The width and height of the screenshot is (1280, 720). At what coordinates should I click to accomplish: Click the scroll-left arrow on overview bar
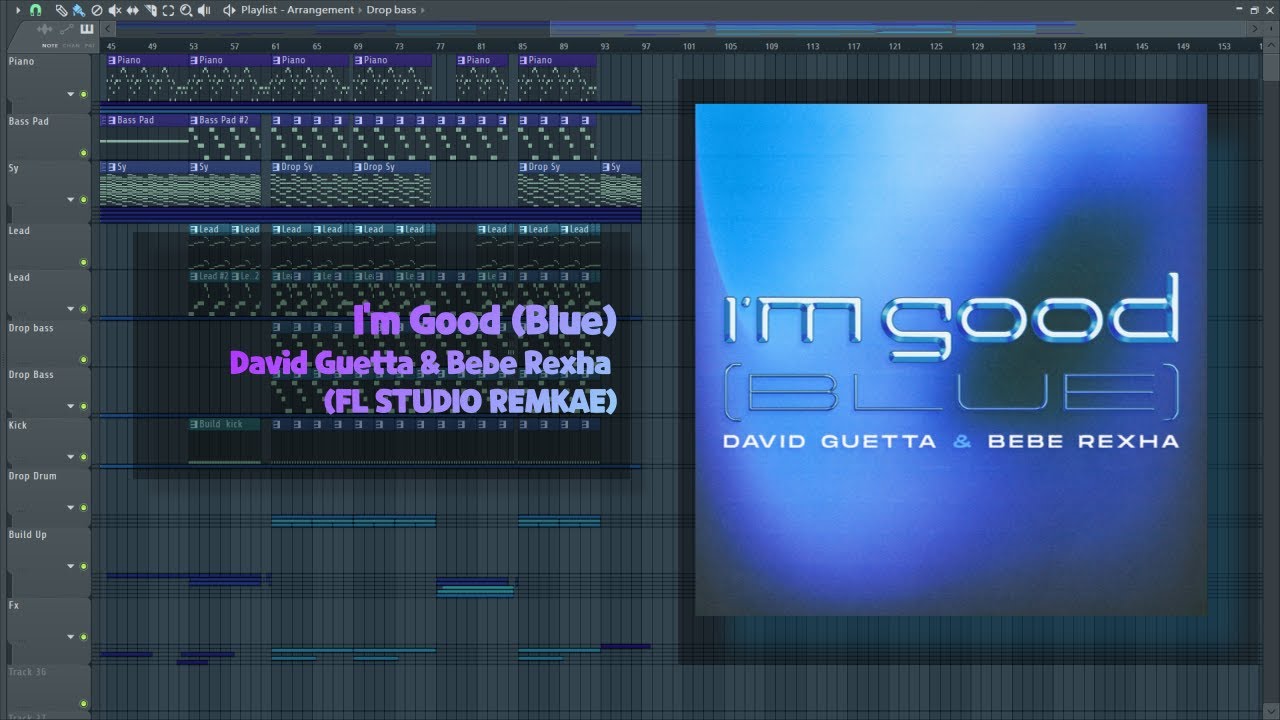[108, 29]
